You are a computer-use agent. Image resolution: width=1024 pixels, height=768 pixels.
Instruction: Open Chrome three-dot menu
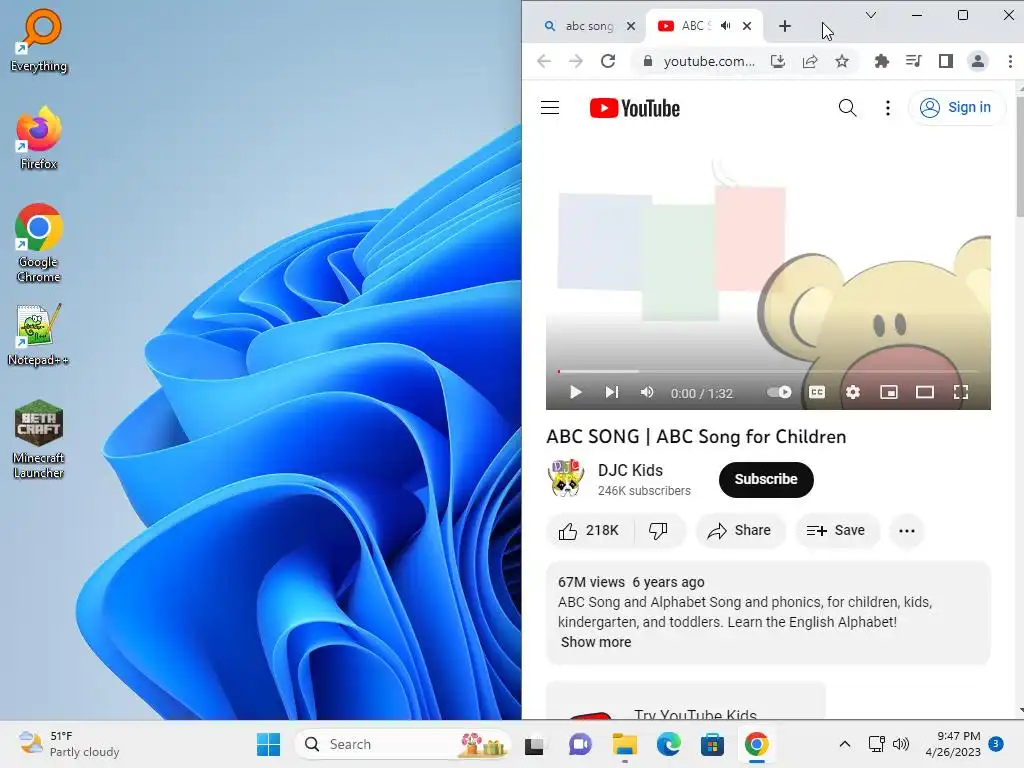(1010, 61)
